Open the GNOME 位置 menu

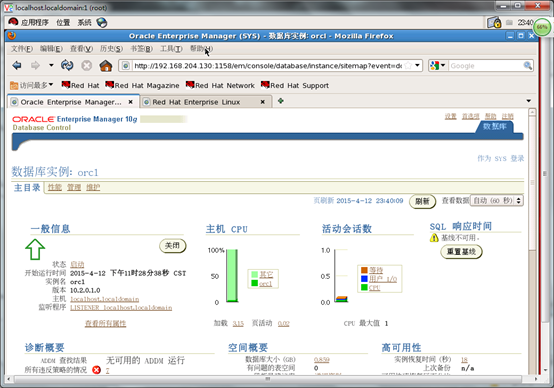click(63, 22)
